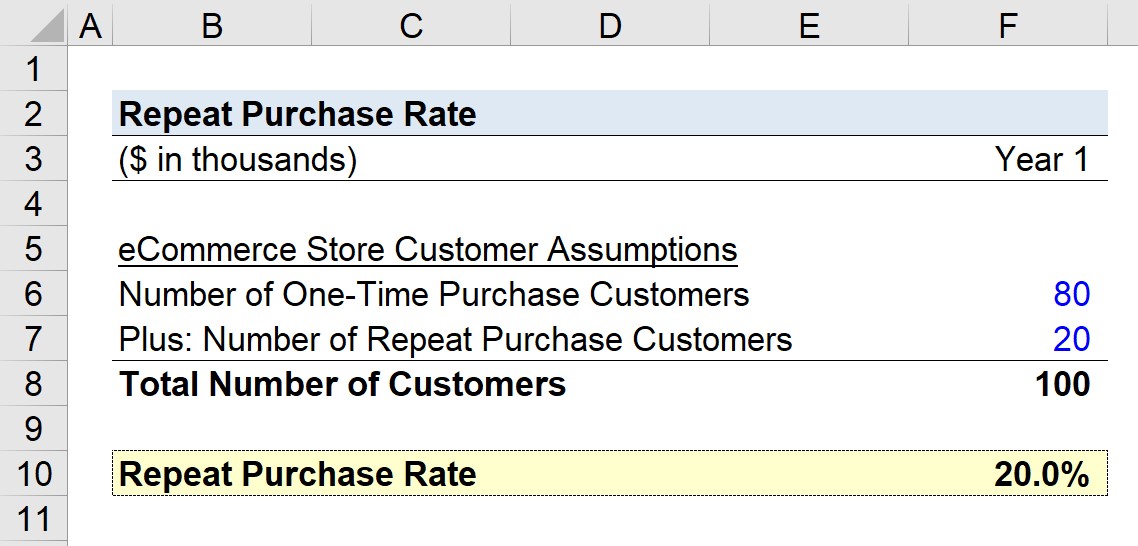Select column D header

pyautogui.click(x=610, y=23)
